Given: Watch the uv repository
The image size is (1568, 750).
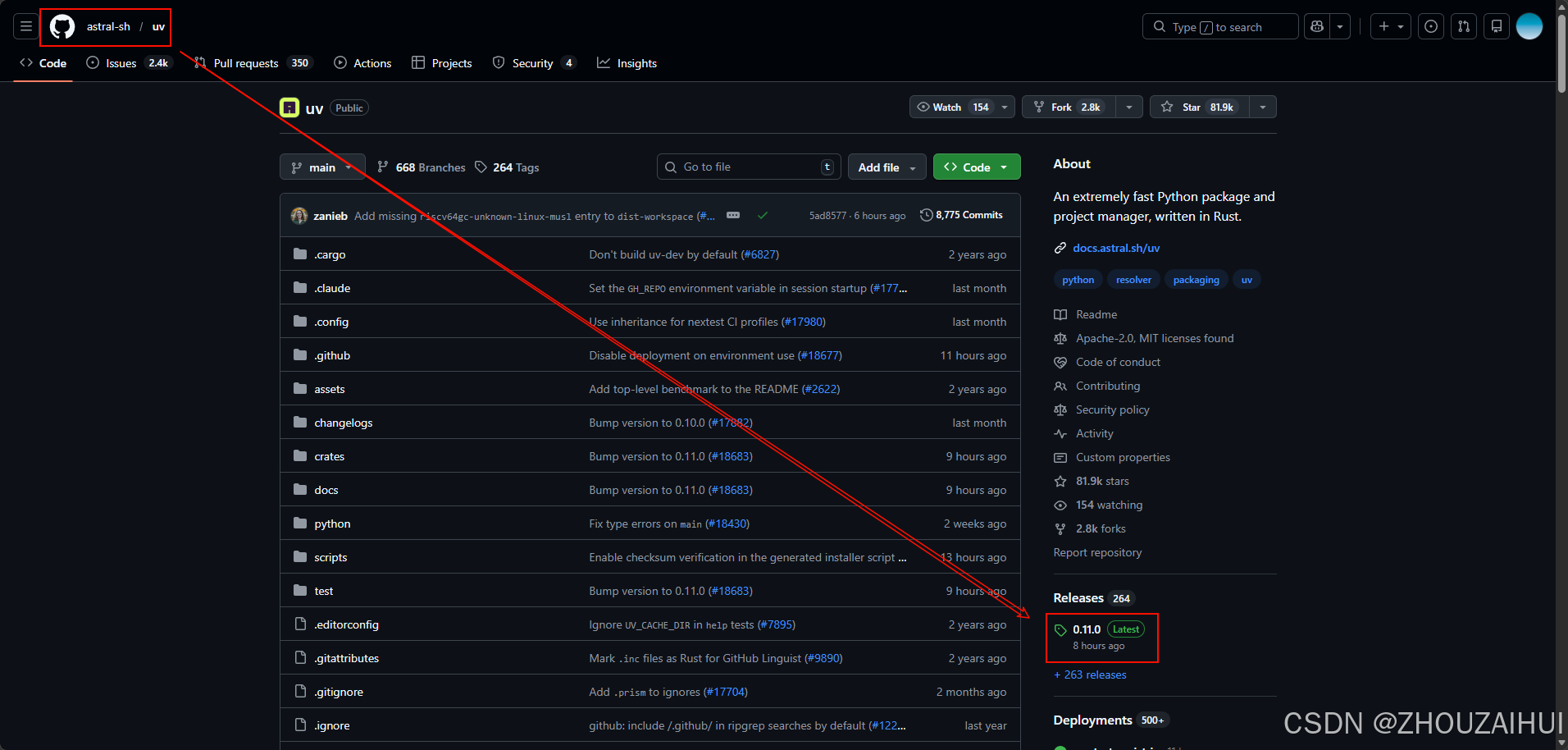Looking at the screenshot, I should point(953,107).
